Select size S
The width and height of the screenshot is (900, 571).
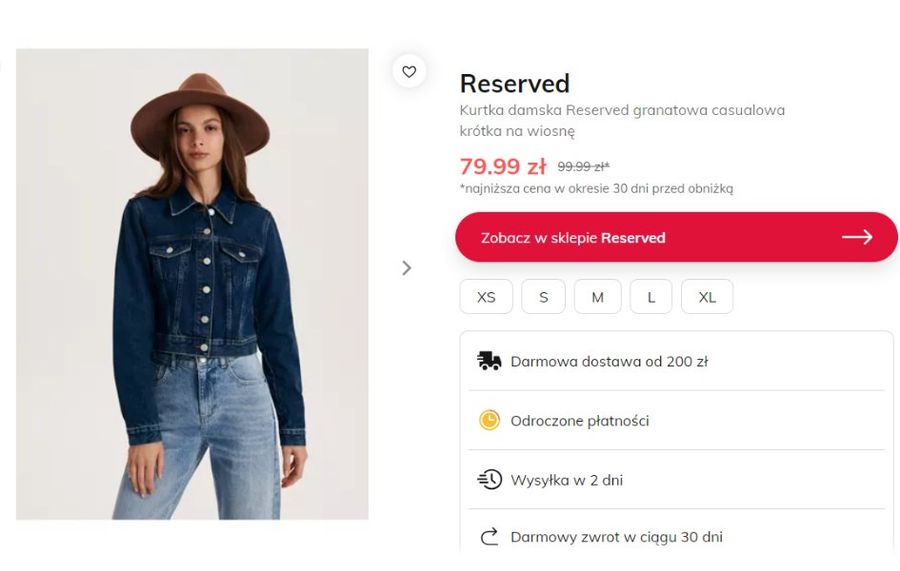[x=543, y=297]
